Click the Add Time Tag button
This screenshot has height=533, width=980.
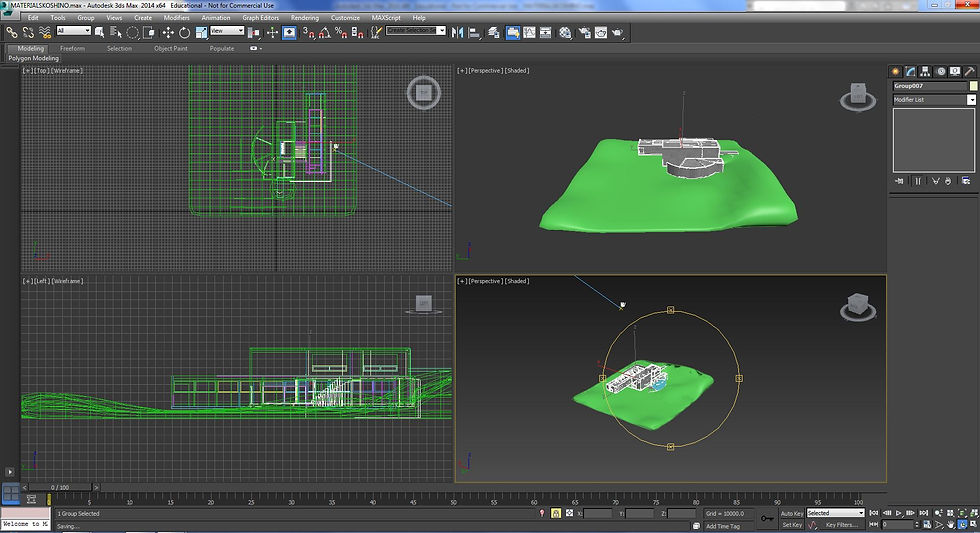pyautogui.click(x=722, y=526)
